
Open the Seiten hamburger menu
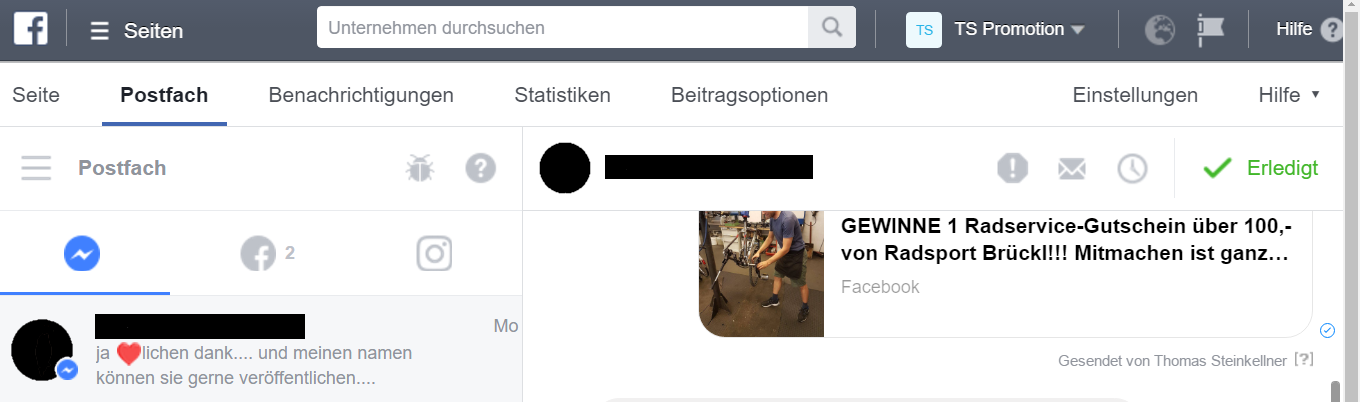137,31
